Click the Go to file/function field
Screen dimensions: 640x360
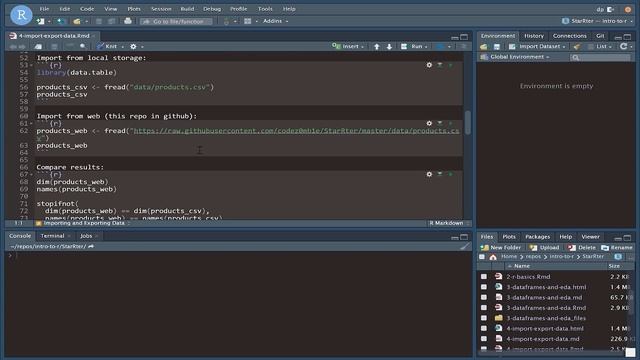click(176, 21)
